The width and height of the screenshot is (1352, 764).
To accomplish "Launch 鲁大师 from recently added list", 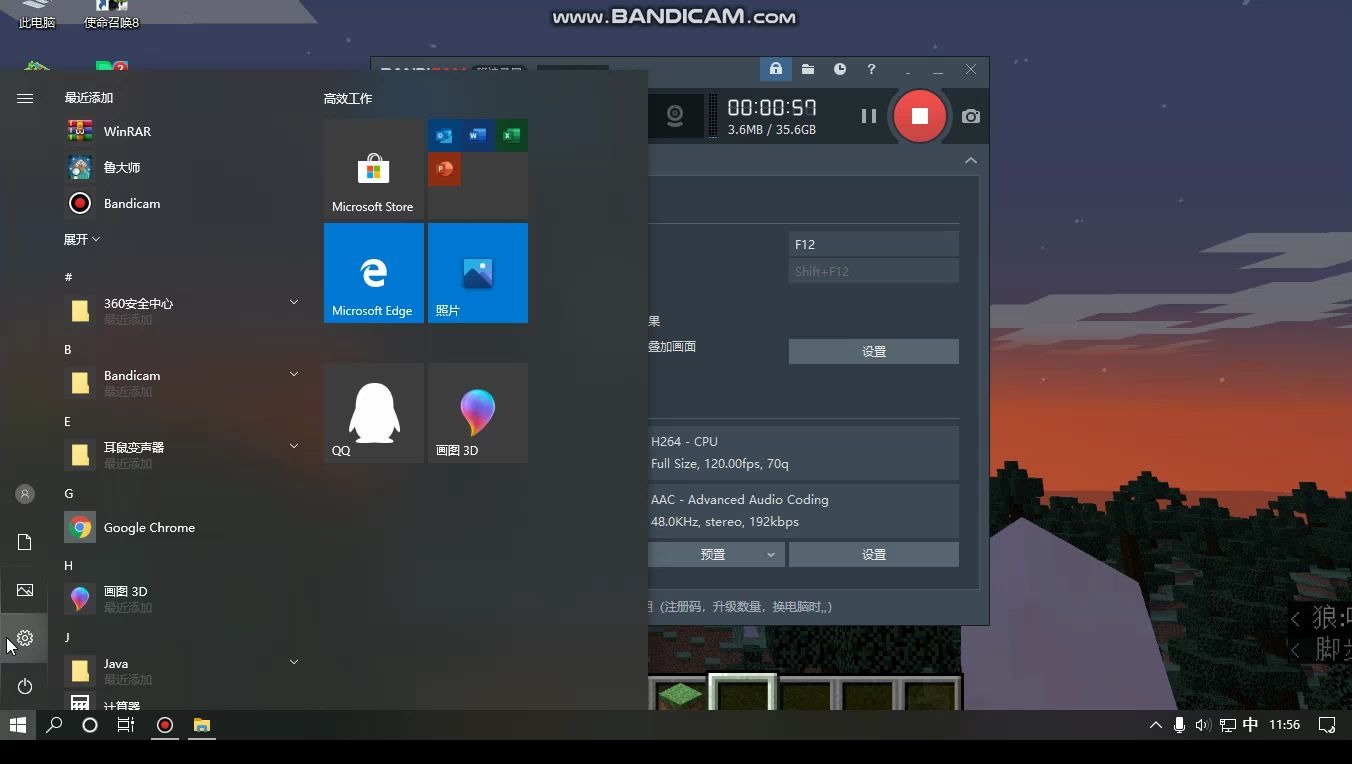I will pos(180,167).
